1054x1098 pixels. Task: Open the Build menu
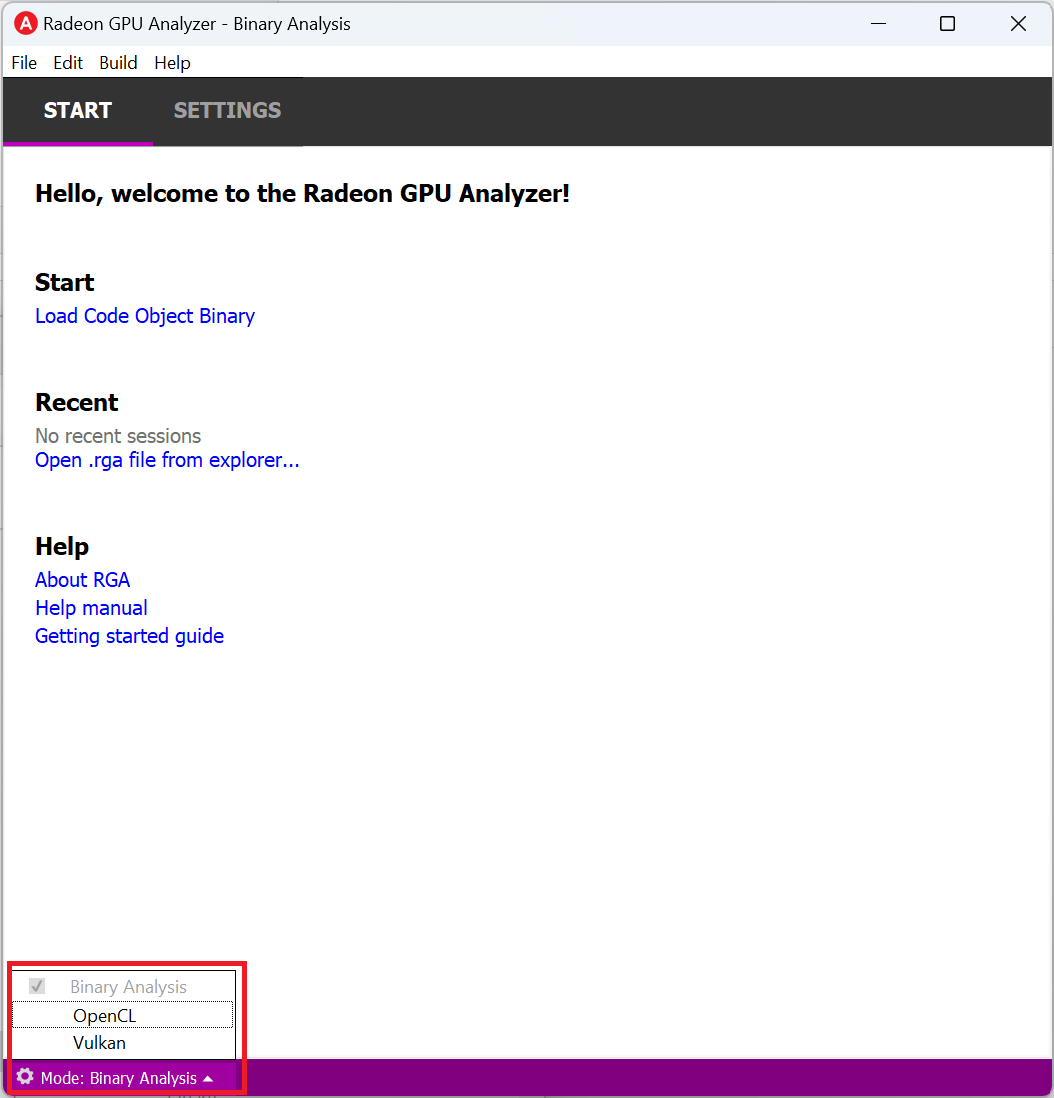tap(118, 63)
